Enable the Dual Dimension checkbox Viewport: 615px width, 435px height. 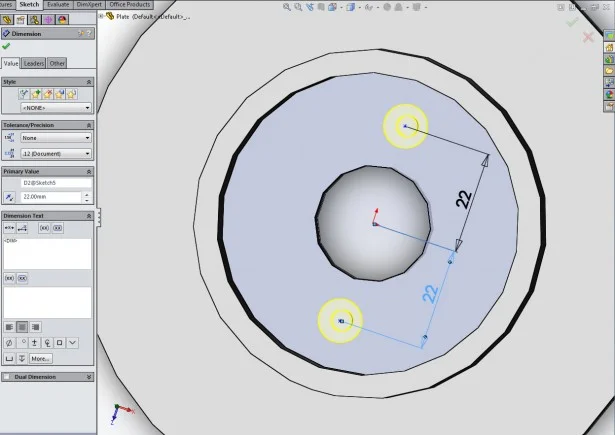8,377
